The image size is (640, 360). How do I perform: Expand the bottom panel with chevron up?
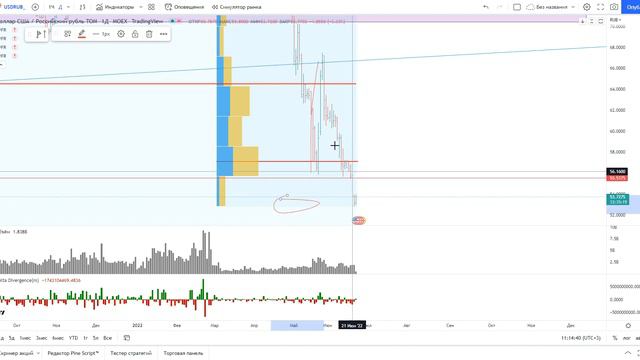627,353
